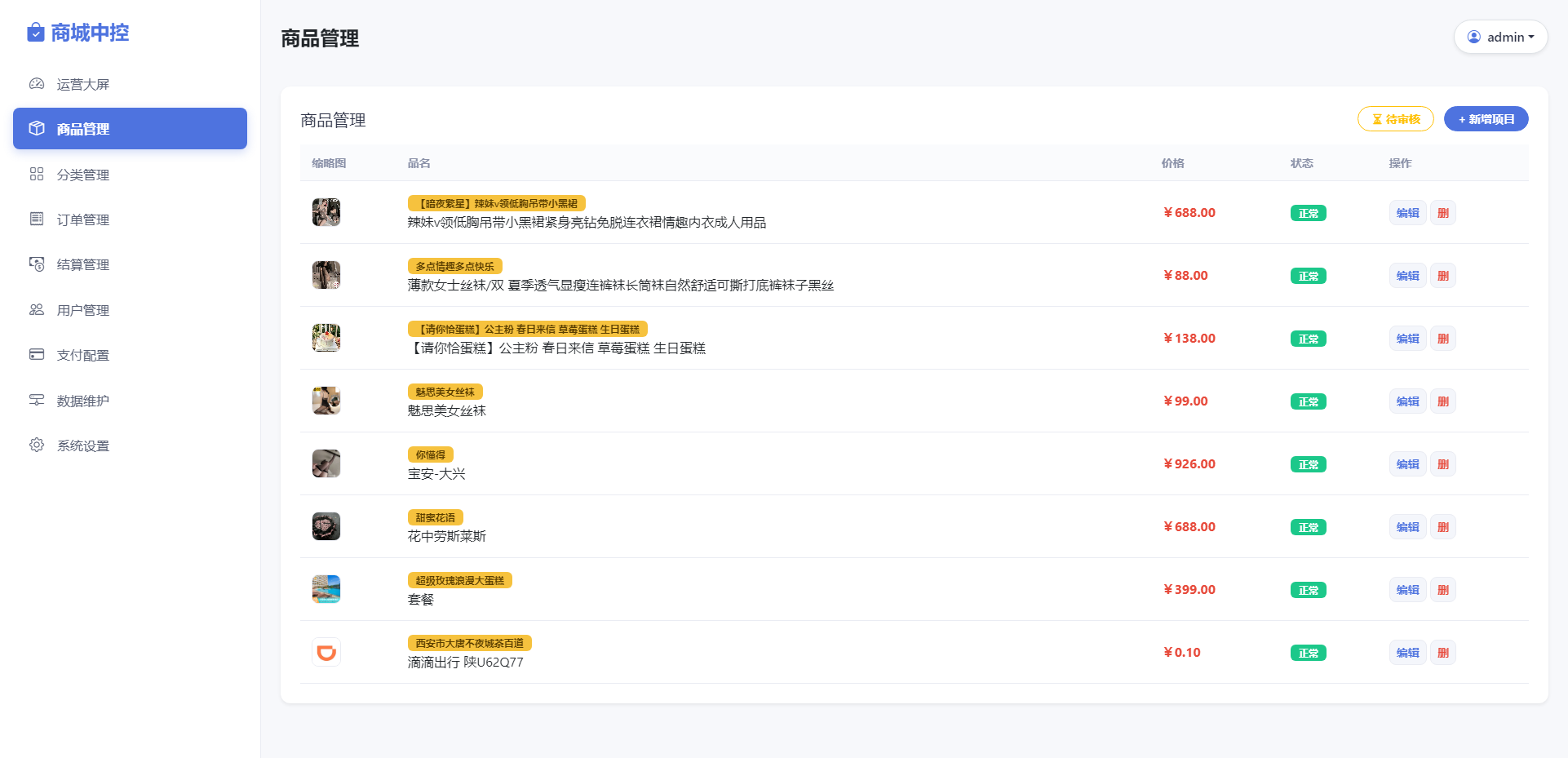Select the 分类管理 grid icon
The image size is (1568, 758).
[x=37, y=174]
